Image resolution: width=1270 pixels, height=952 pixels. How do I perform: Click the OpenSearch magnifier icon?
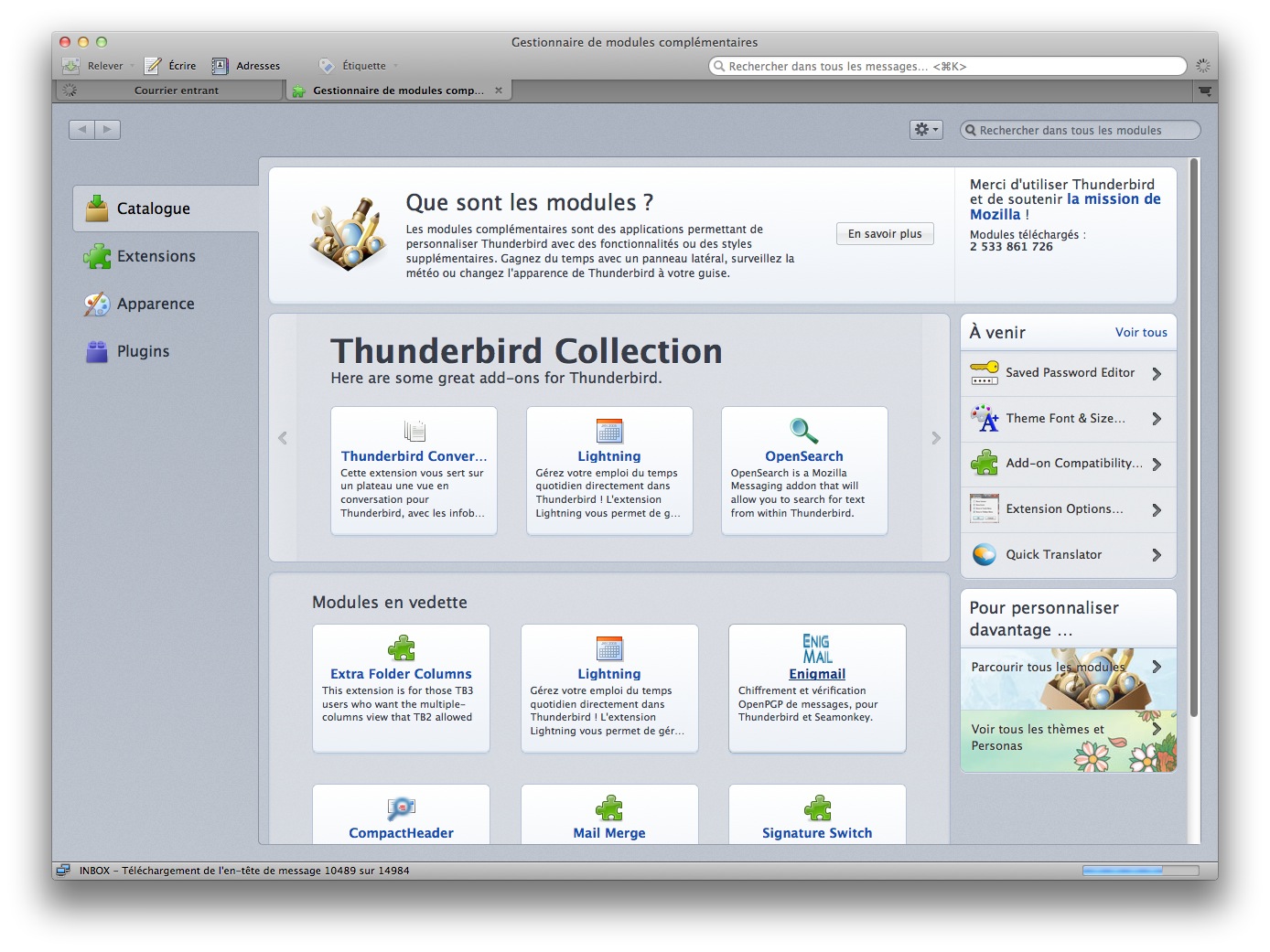804,431
